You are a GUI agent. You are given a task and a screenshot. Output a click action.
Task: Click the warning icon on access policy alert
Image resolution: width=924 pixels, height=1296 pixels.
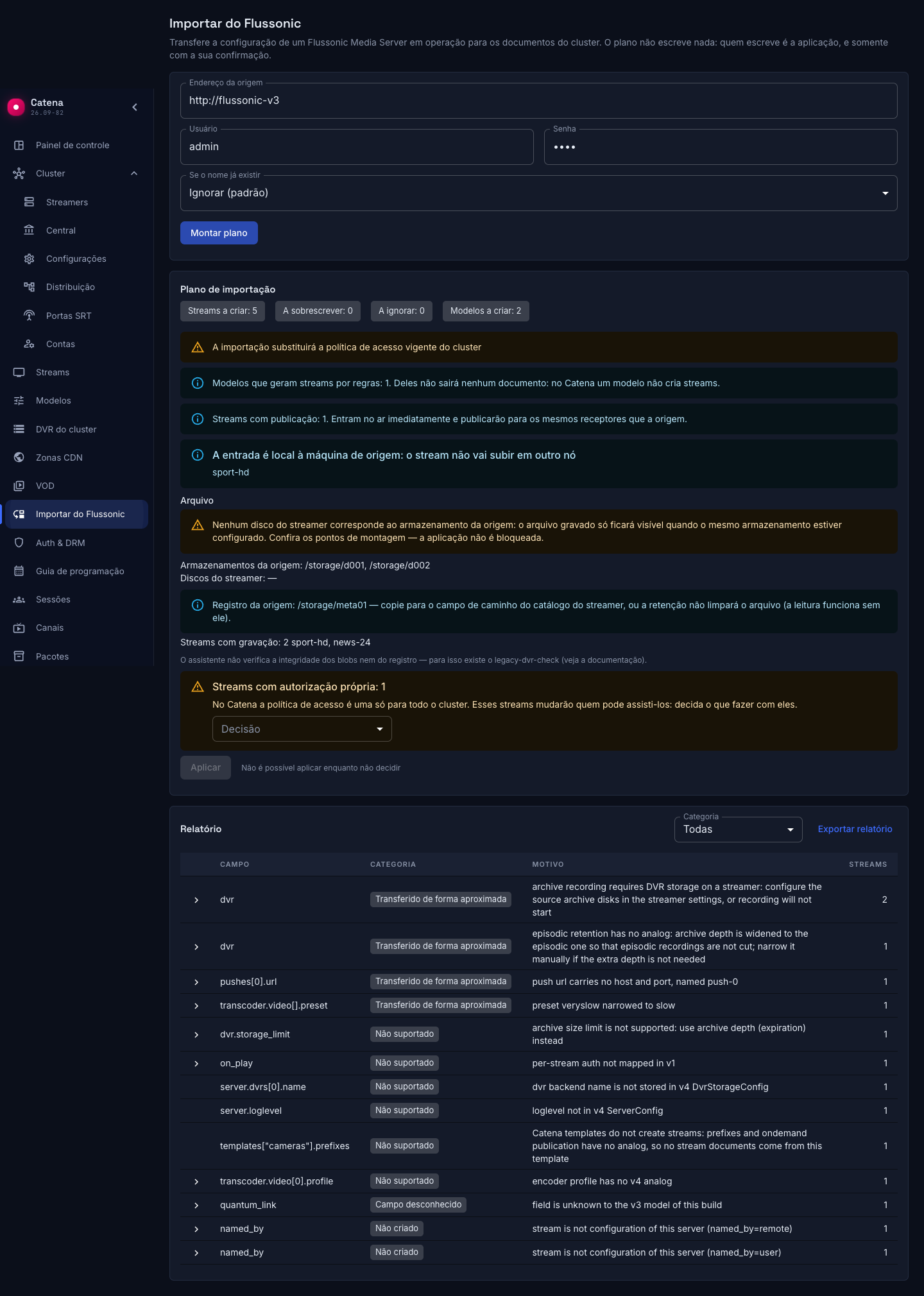click(198, 347)
